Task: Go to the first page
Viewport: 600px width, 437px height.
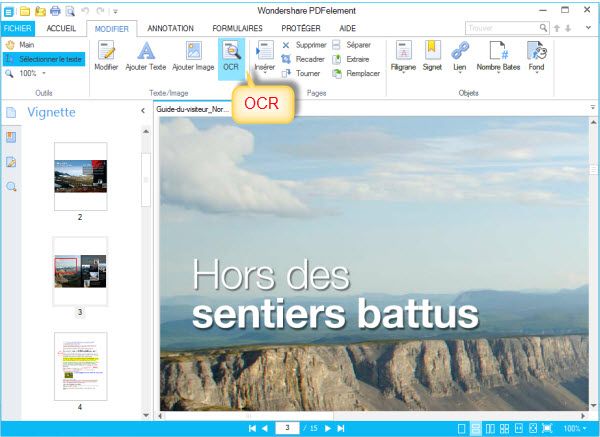Action: pos(252,428)
